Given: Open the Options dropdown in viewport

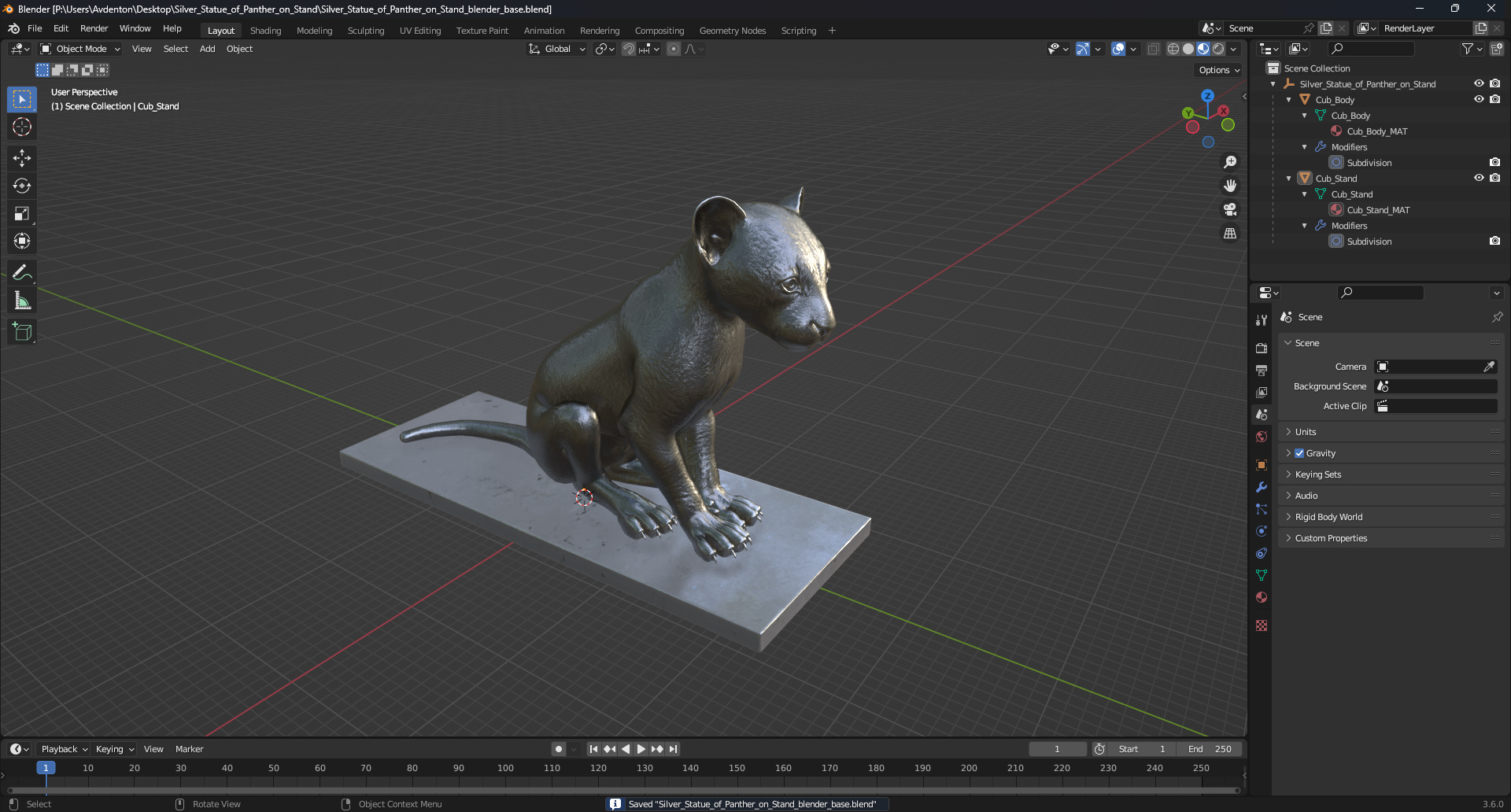Looking at the screenshot, I should [1219, 70].
